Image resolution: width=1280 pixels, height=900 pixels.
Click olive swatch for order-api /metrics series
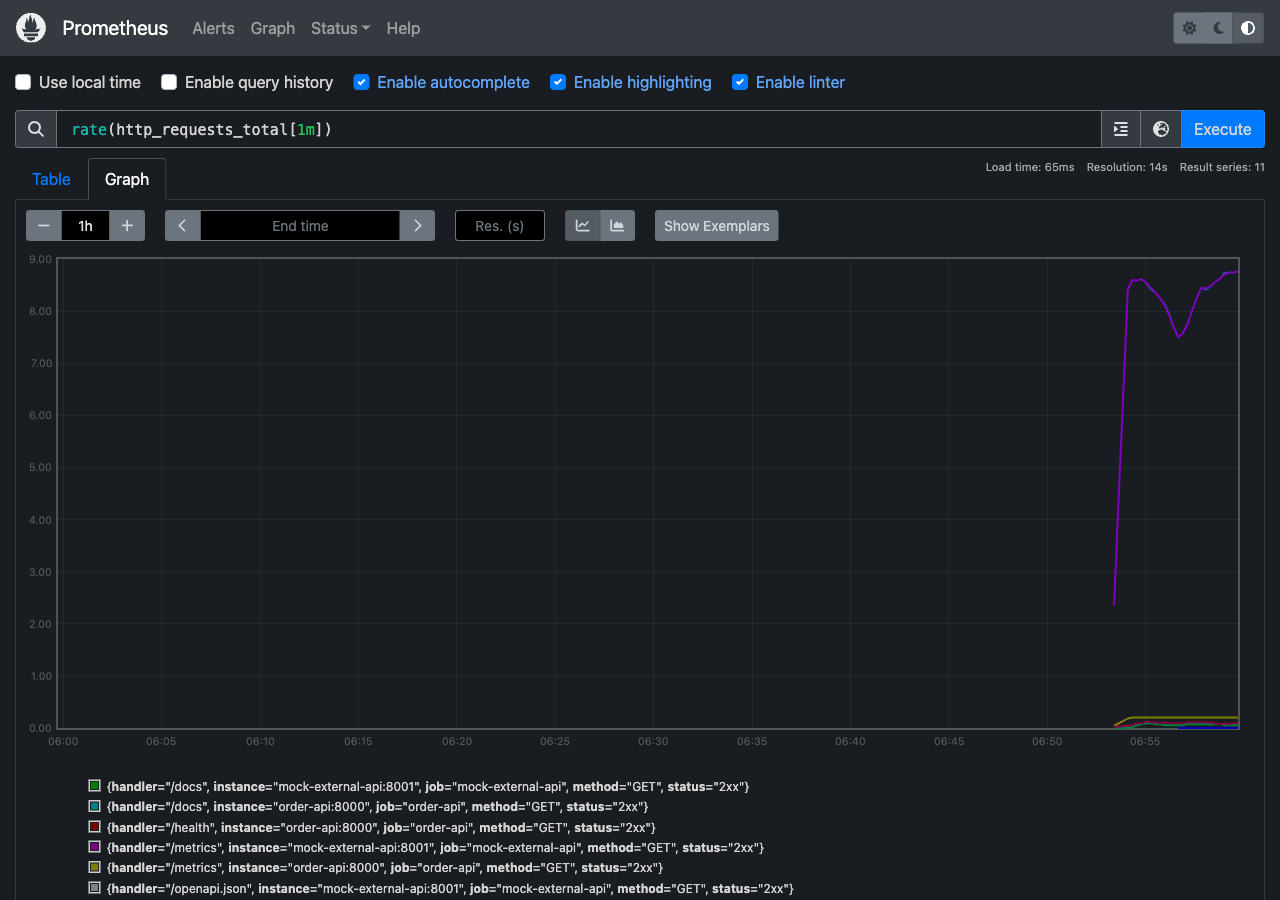[95, 868]
